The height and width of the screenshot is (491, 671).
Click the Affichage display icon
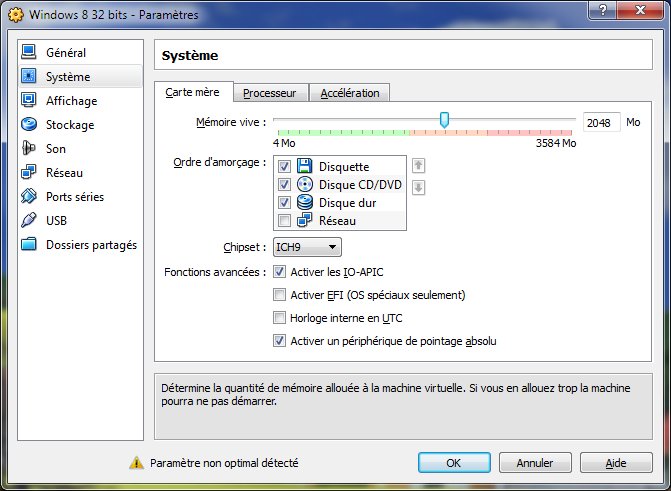[29, 100]
